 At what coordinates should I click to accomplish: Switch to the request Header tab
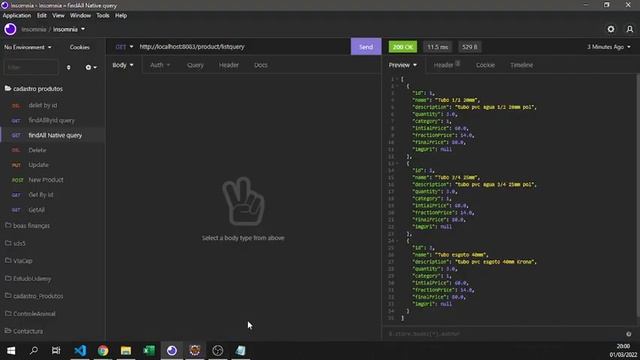pos(229,65)
